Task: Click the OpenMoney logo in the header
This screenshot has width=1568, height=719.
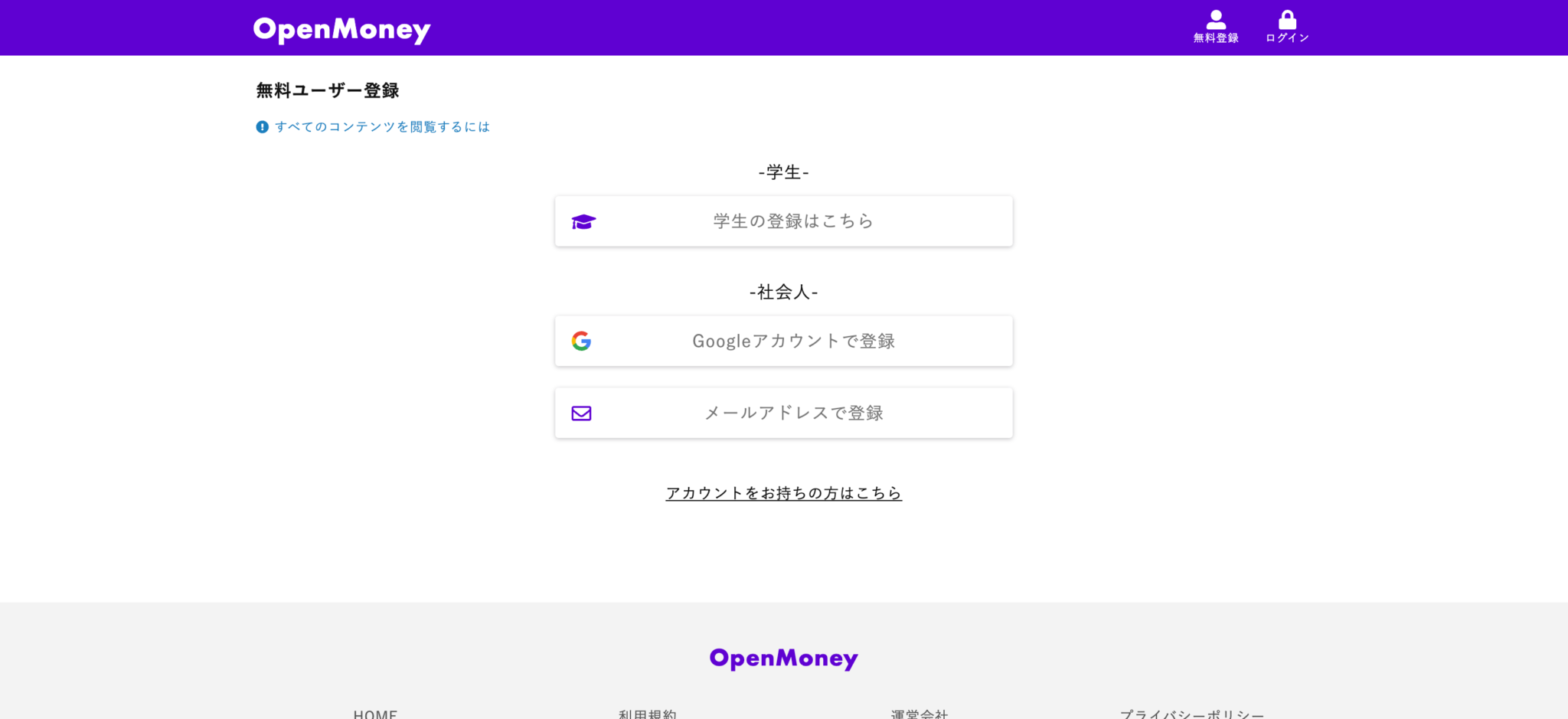Action: (x=341, y=28)
